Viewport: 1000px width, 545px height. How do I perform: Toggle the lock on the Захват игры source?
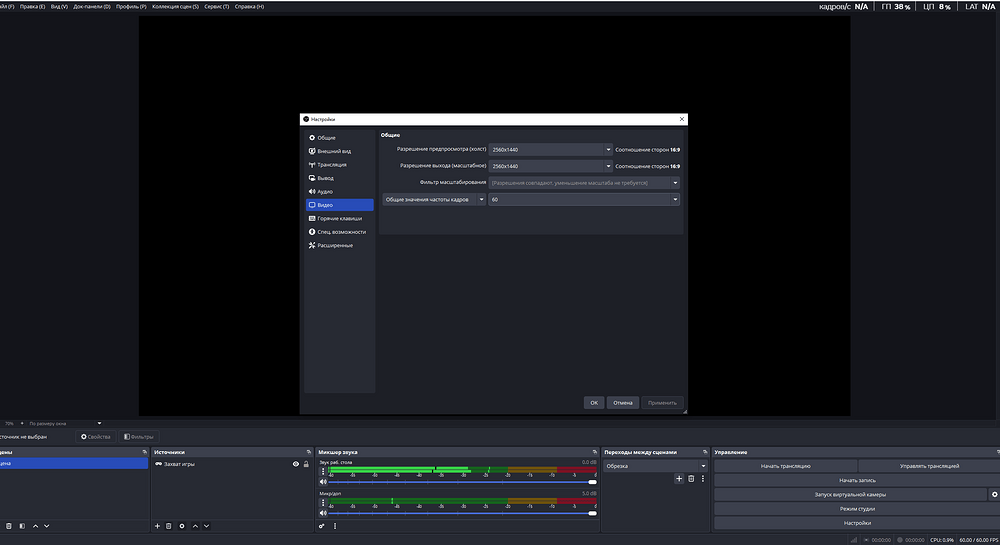click(x=306, y=464)
